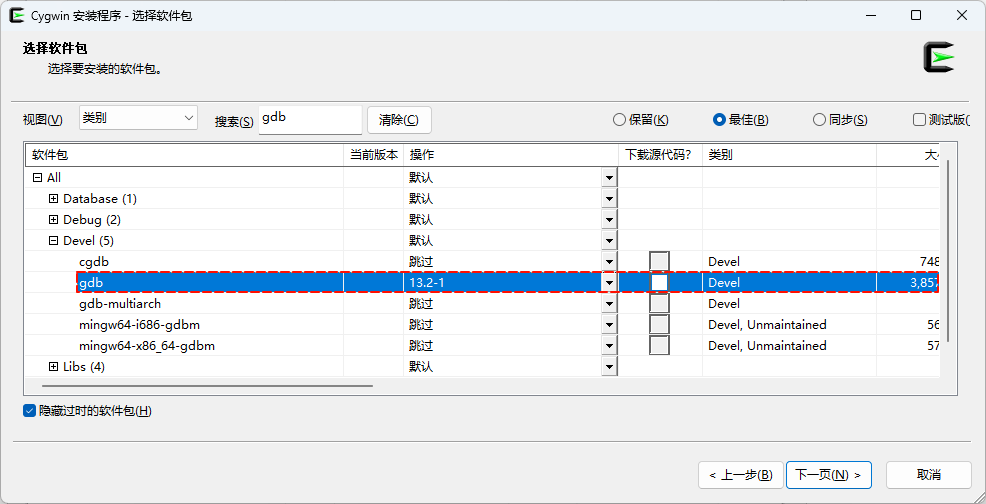986x504 pixels.
Task: Open the action dropdown for the All row
Action: click(609, 178)
